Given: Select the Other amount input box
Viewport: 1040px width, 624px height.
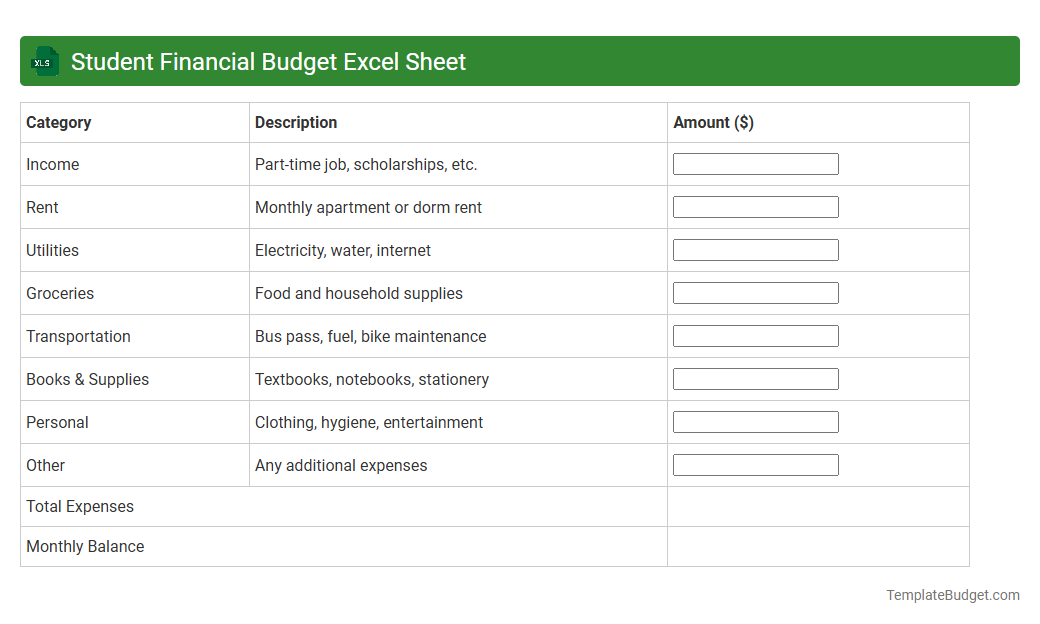Looking at the screenshot, I should [756, 464].
